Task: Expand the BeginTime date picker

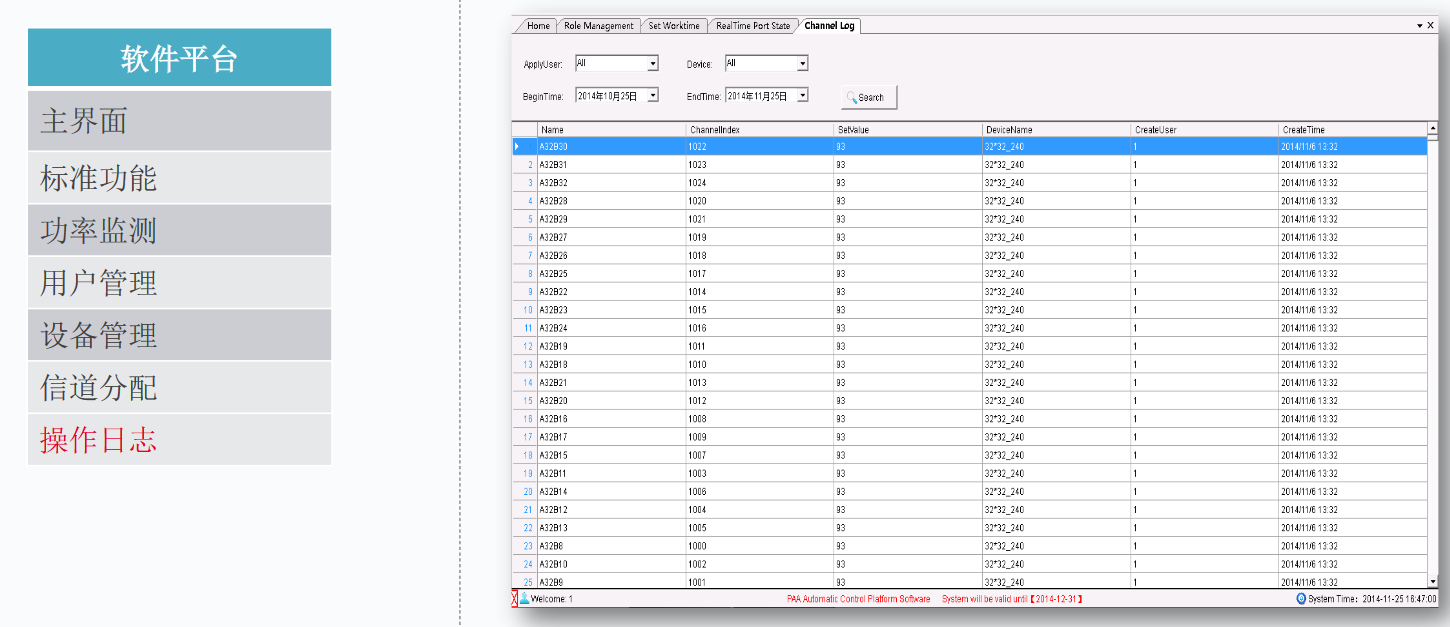Action: 653,96
